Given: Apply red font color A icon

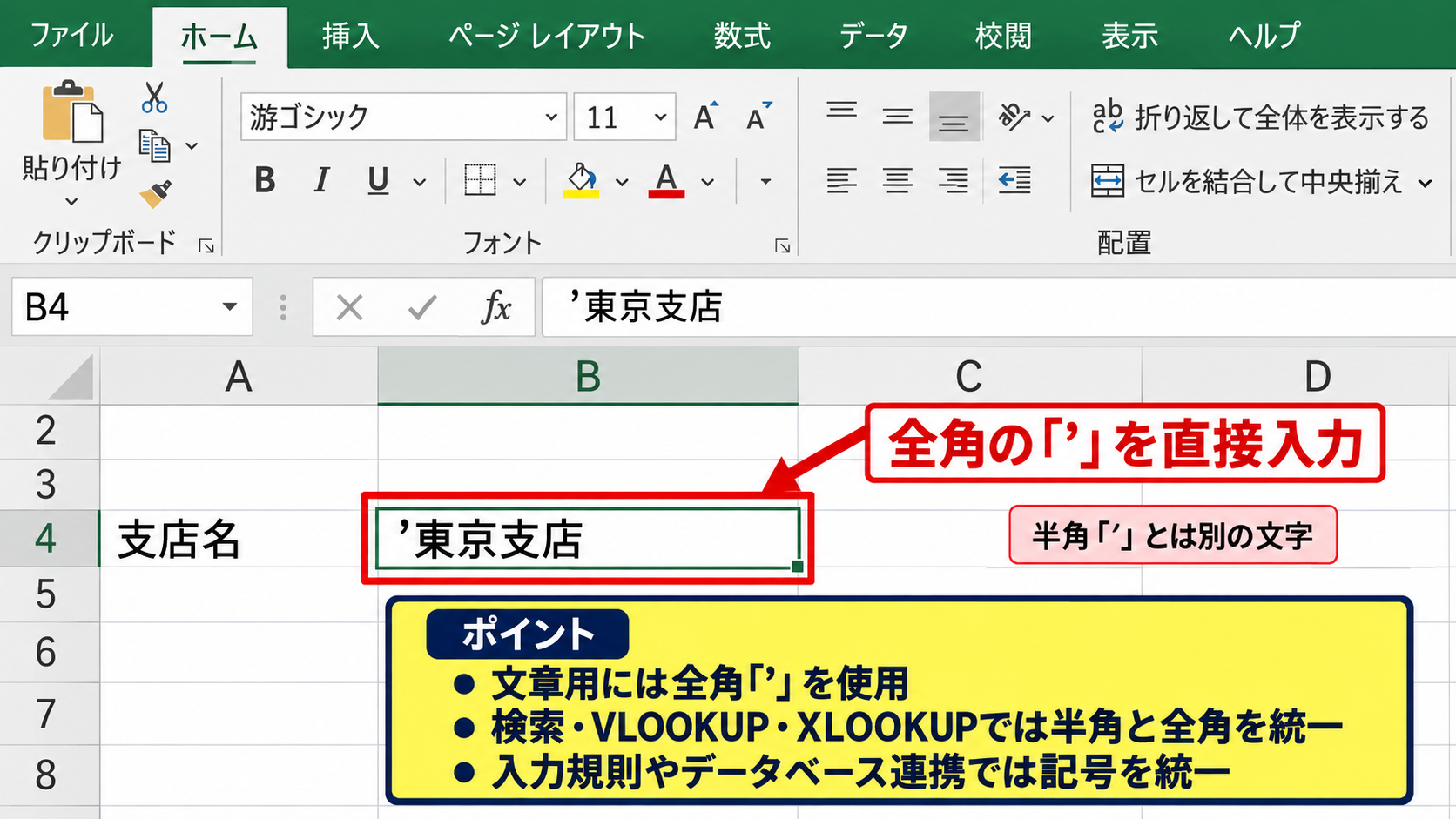Looking at the screenshot, I should click(x=666, y=181).
